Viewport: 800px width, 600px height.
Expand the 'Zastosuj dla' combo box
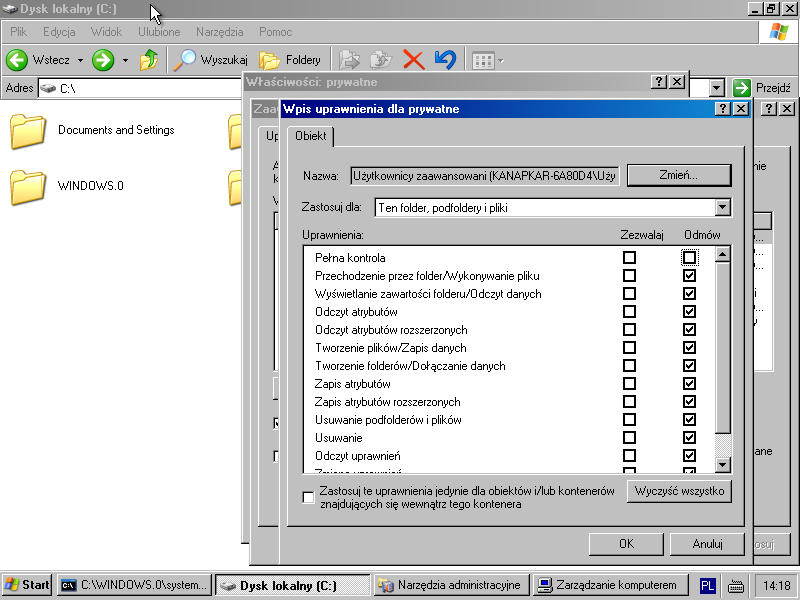723,208
